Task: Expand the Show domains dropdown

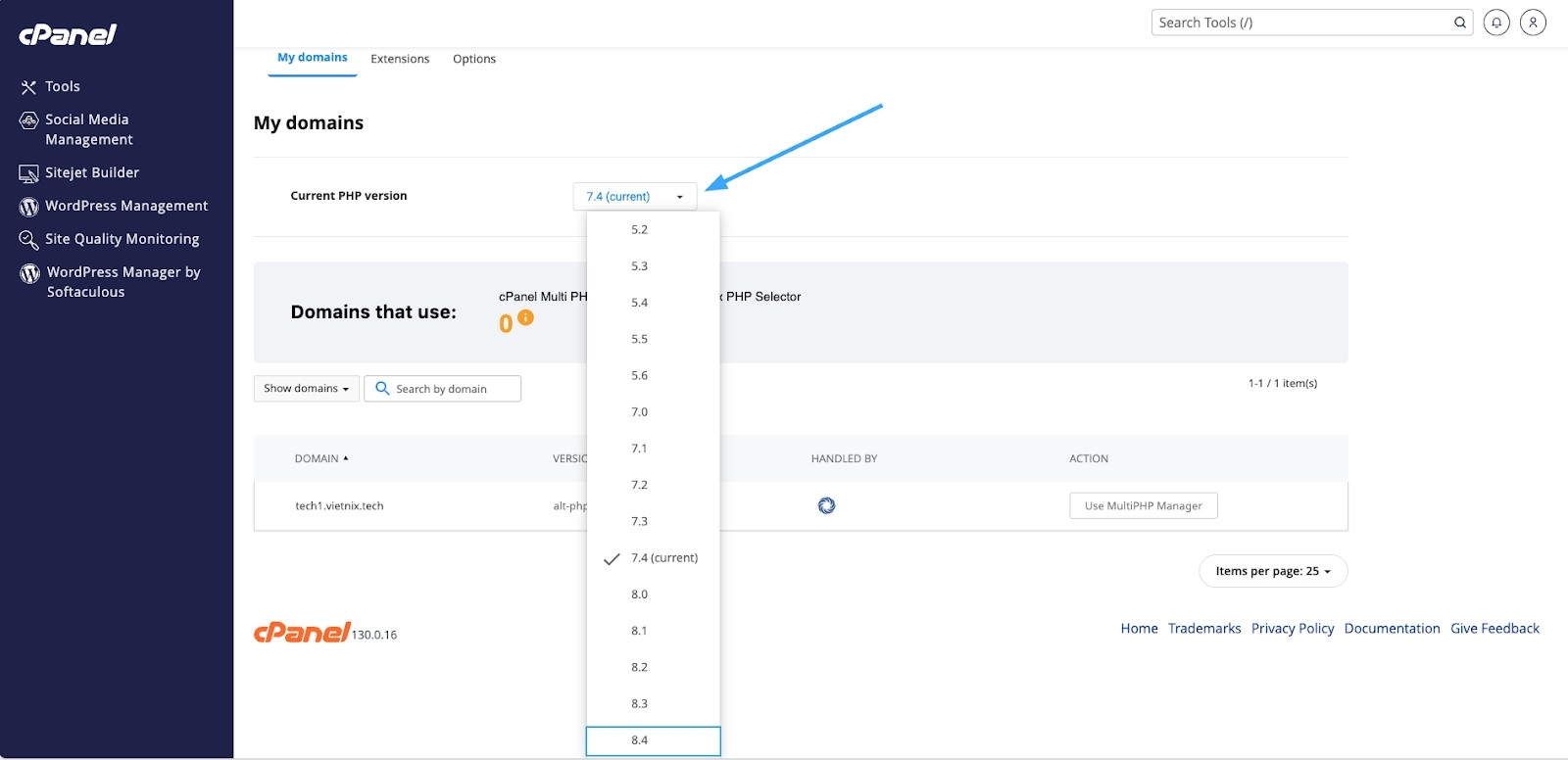Action: pos(306,389)
